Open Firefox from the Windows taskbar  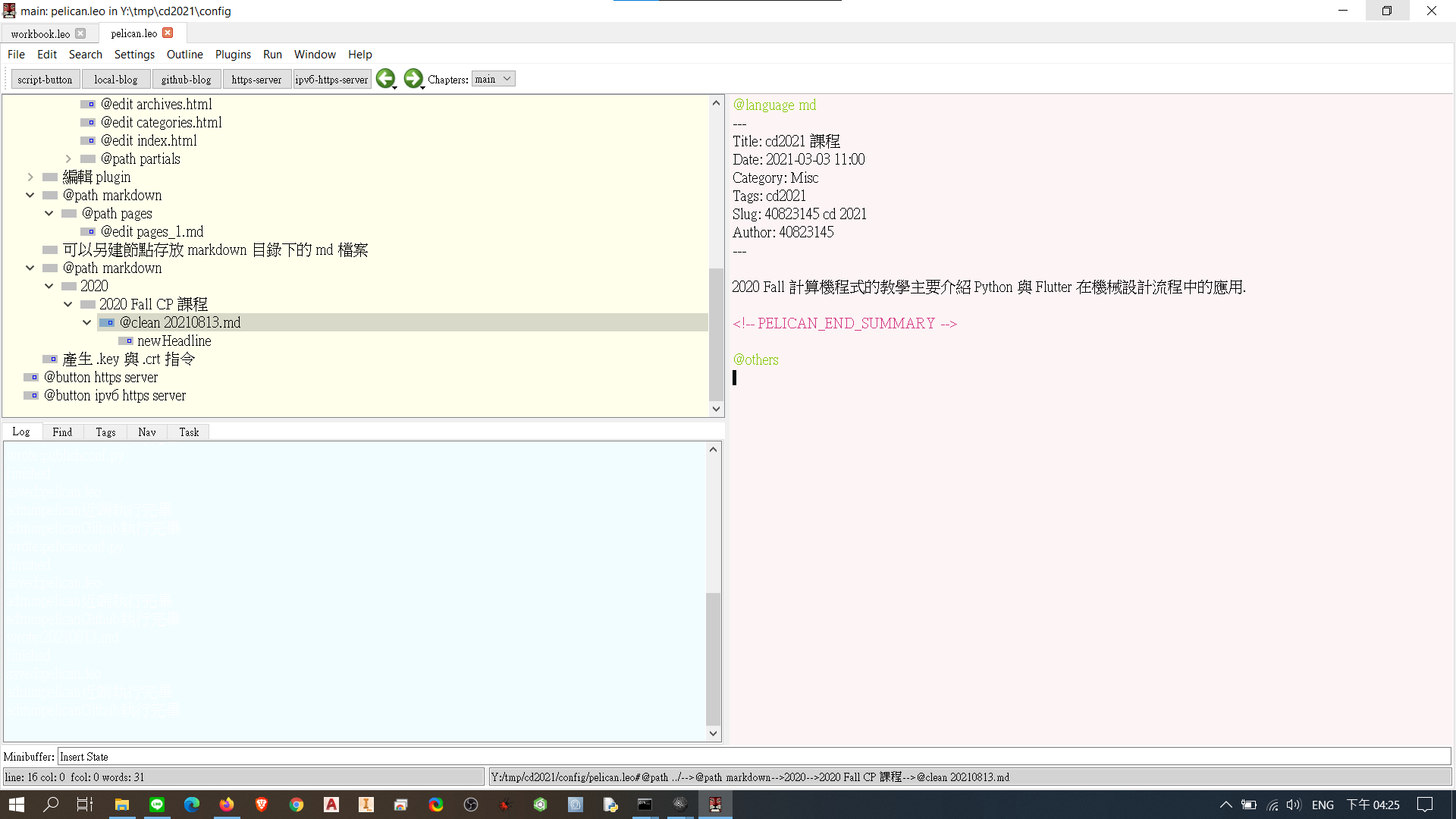226,805
